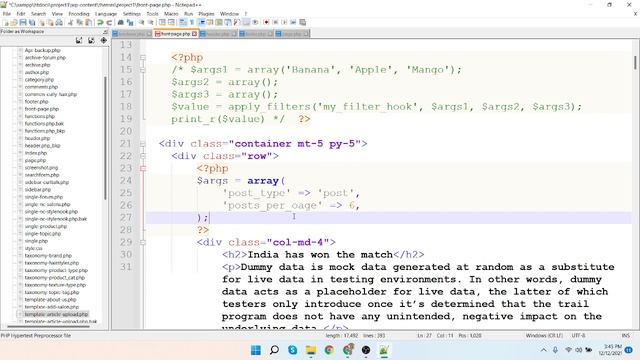Image resolution: width=640 pixels, height=360 pixels.
Task: Select footer.php in the workspace tree
Action: 36,102
